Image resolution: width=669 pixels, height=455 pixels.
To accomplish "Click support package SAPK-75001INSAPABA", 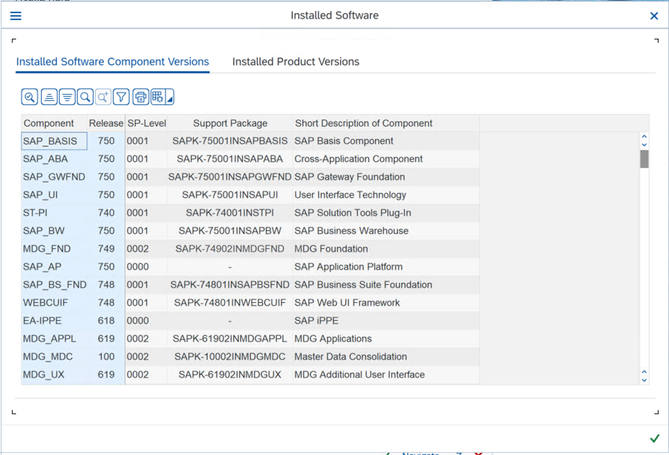I will [x=230, y=159].
